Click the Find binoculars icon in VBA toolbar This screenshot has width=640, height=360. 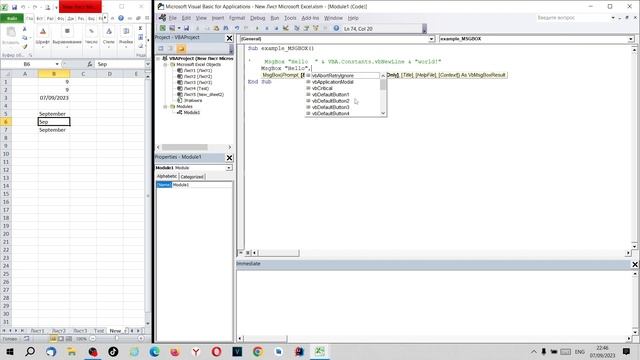click(x=226, y=28)
